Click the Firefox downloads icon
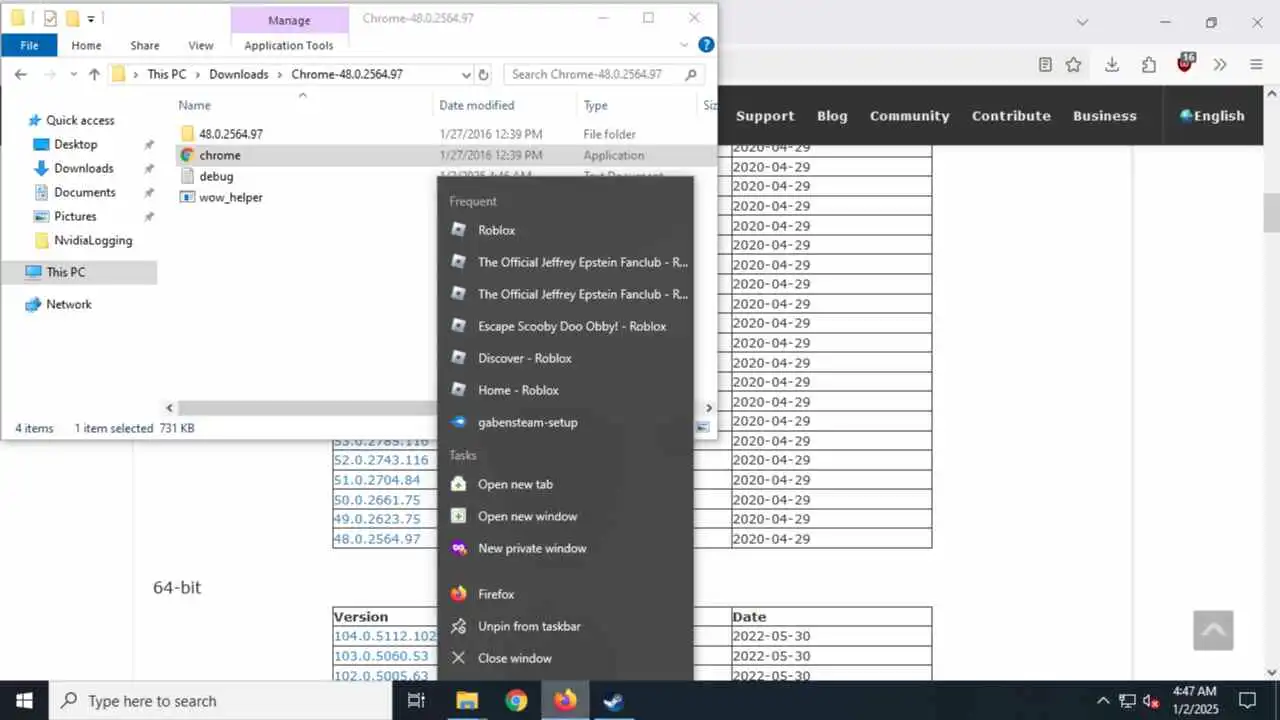 point(1111,64)
